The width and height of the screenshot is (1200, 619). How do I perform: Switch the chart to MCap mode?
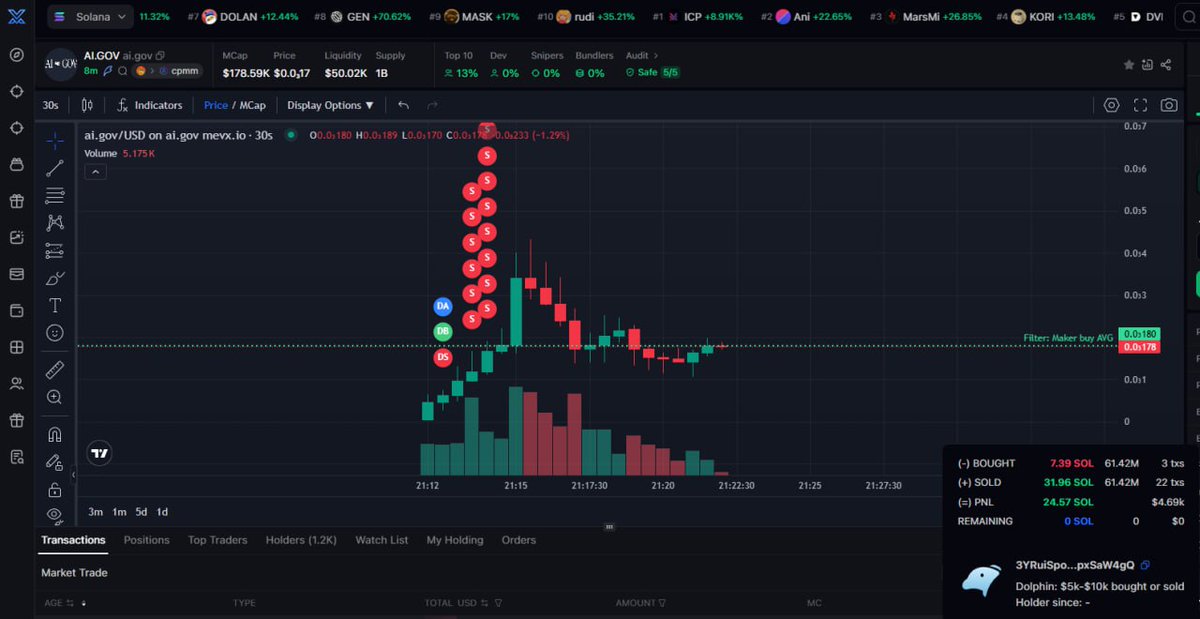click(x=252, y=105)
